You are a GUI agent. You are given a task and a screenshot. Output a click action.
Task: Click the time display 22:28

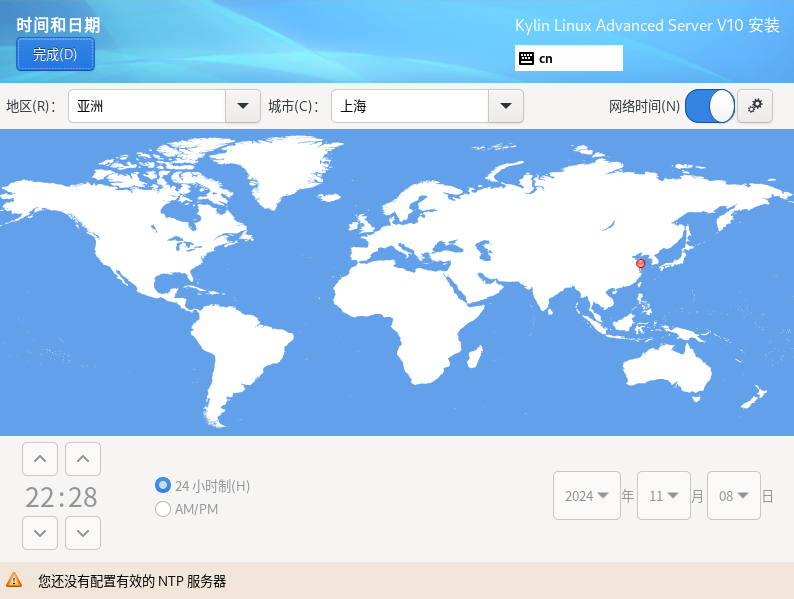click(61, 497)
